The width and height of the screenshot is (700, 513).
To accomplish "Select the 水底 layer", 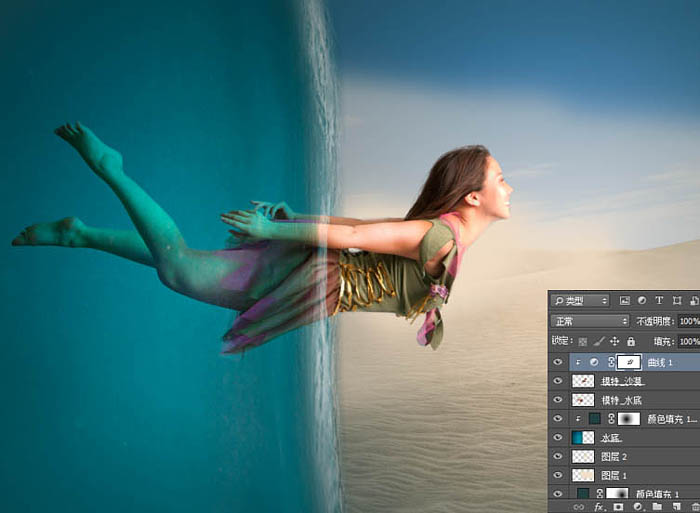I will point(634,437).
